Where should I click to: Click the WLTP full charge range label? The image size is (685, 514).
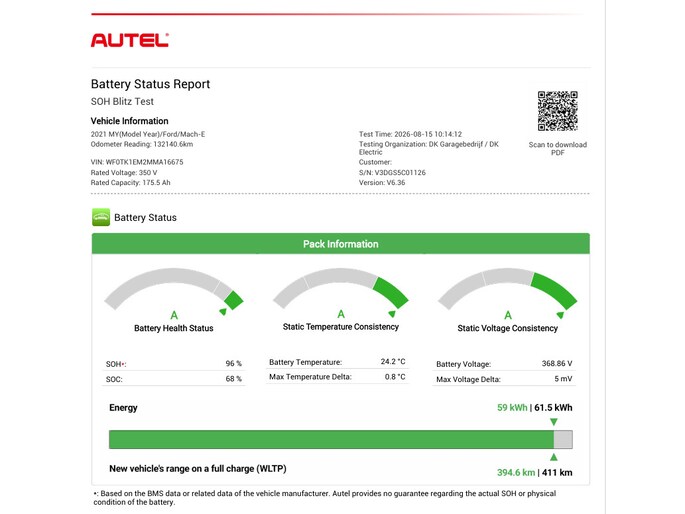pos(198,469)
